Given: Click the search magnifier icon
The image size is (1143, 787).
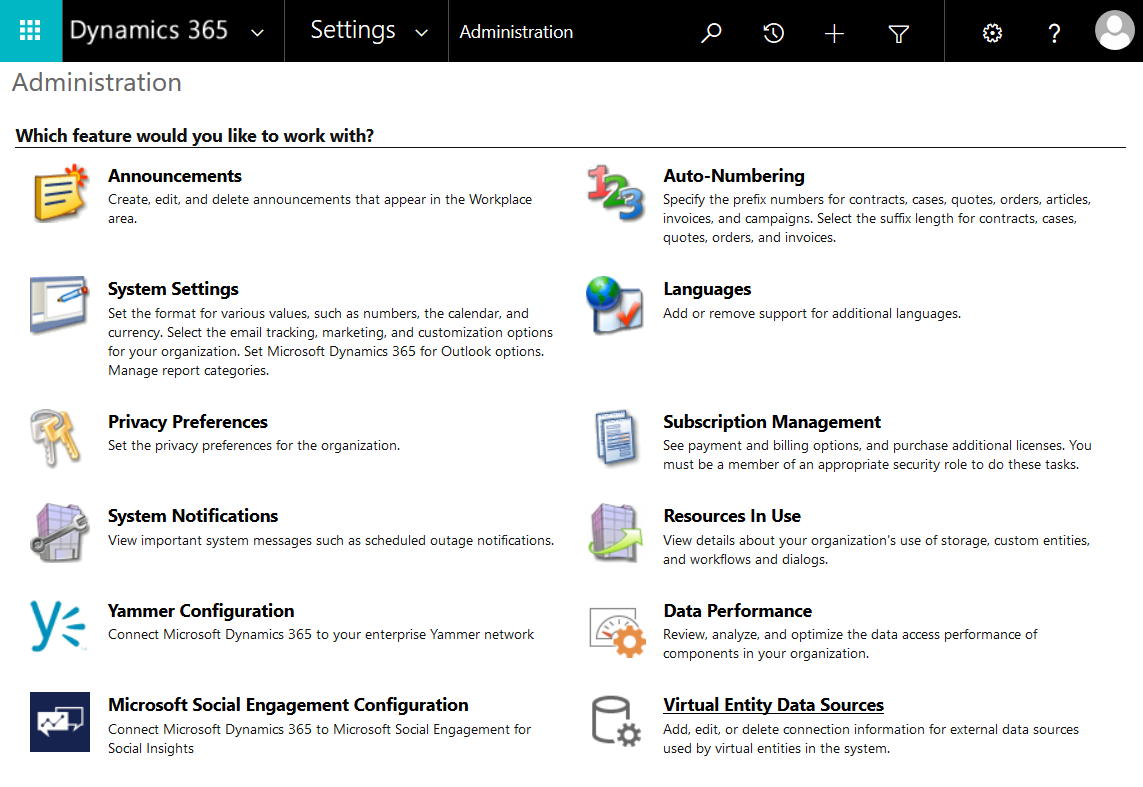Looking at the screenshot, I should [711, 33].
